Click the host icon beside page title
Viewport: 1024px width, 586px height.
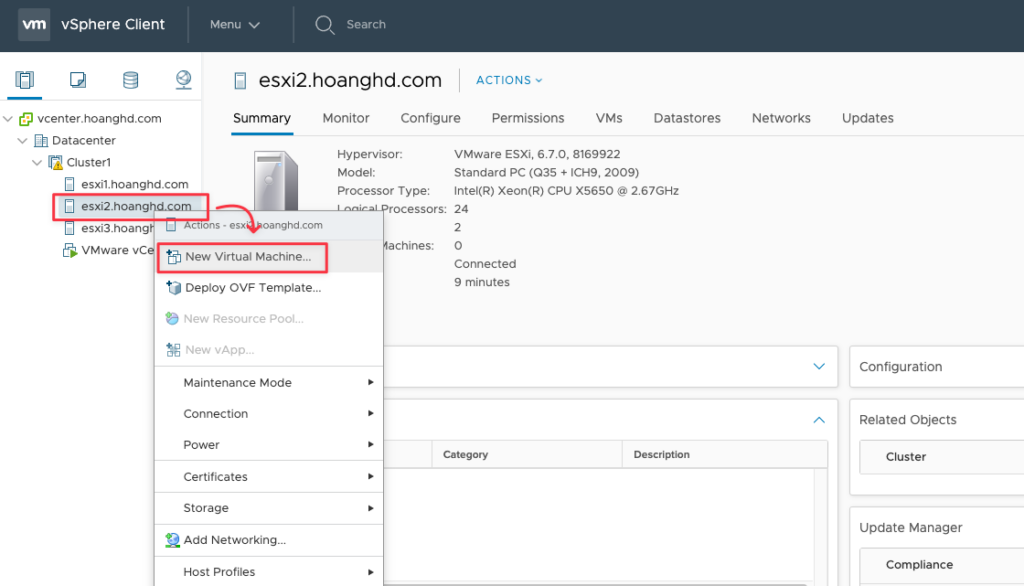coord(240,81)
